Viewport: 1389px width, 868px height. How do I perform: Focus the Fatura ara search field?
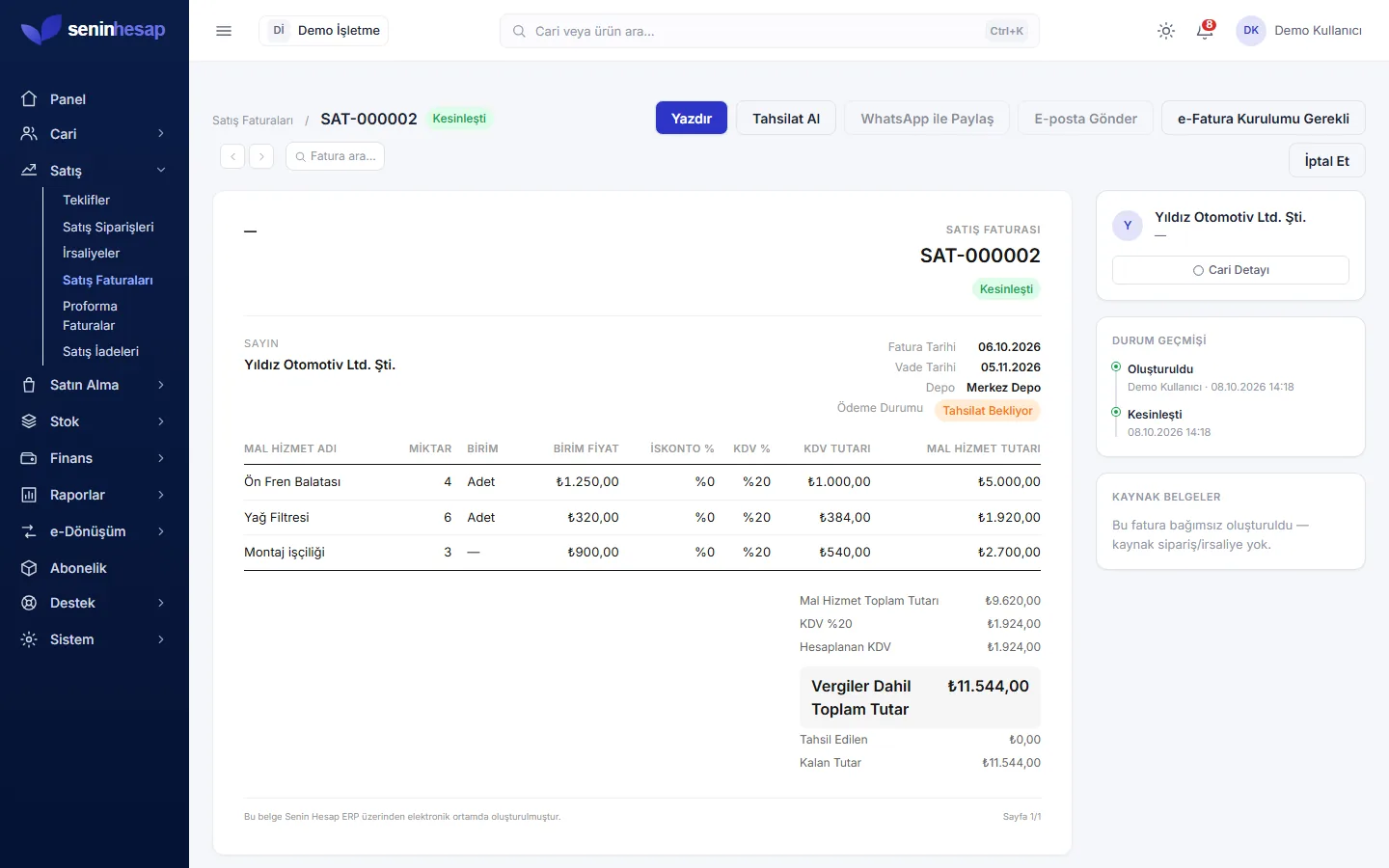pos(335,156)
